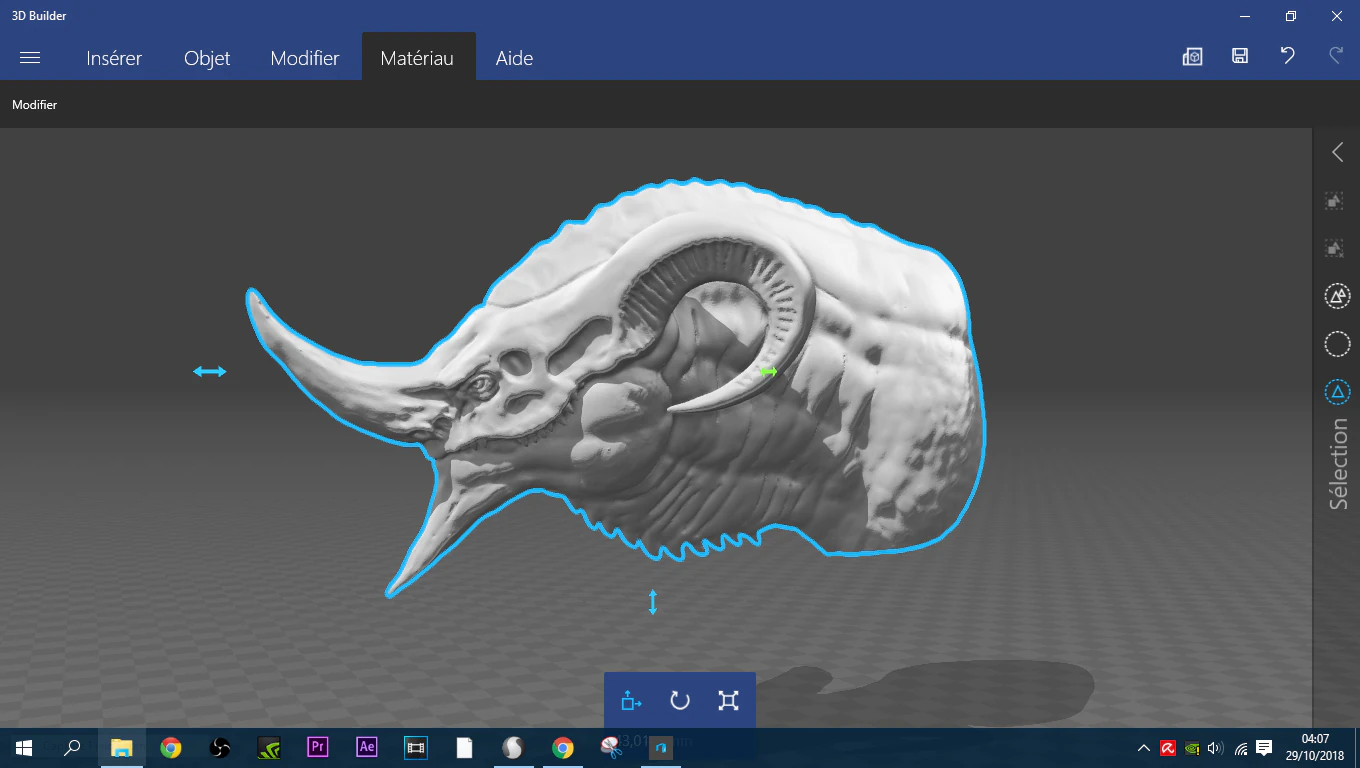Image resolution: width=1360 pixels, height=768 pixels.
Task: Switch to the Objet tab
Action: 207,58
